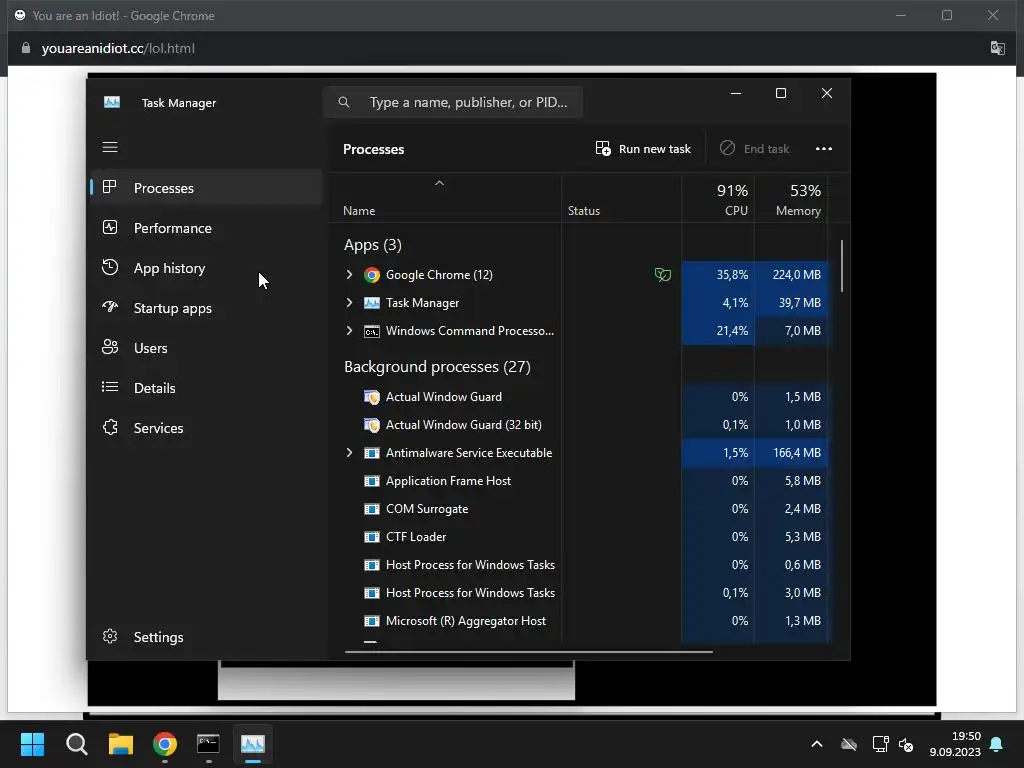Click the search magnifier icon in Task Manager
Screen dimensions: 1024x768
pyautogui.click(x=344, y=102)
